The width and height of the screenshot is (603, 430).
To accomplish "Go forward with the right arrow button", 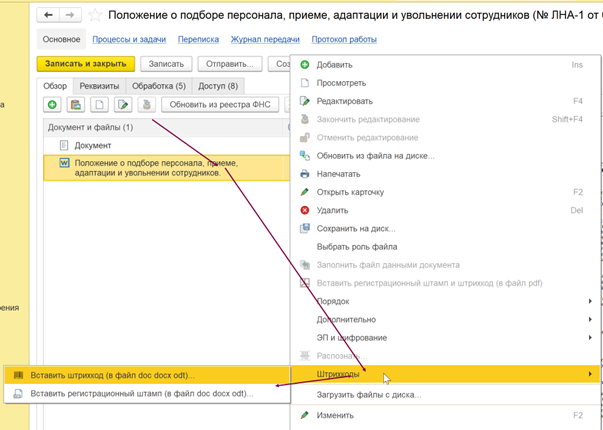I will click(70, 15).
